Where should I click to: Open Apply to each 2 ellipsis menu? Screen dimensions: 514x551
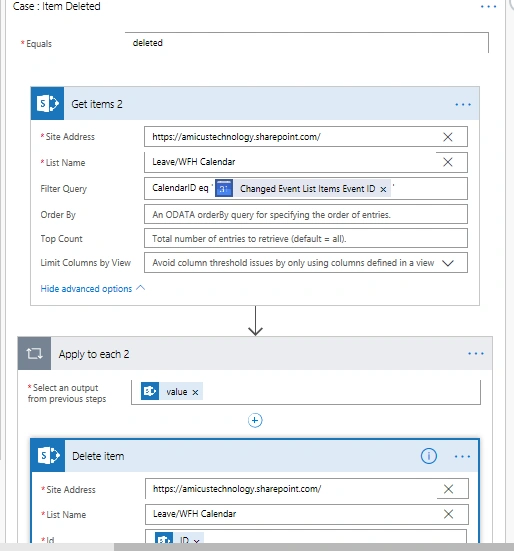tap(476, 354)
